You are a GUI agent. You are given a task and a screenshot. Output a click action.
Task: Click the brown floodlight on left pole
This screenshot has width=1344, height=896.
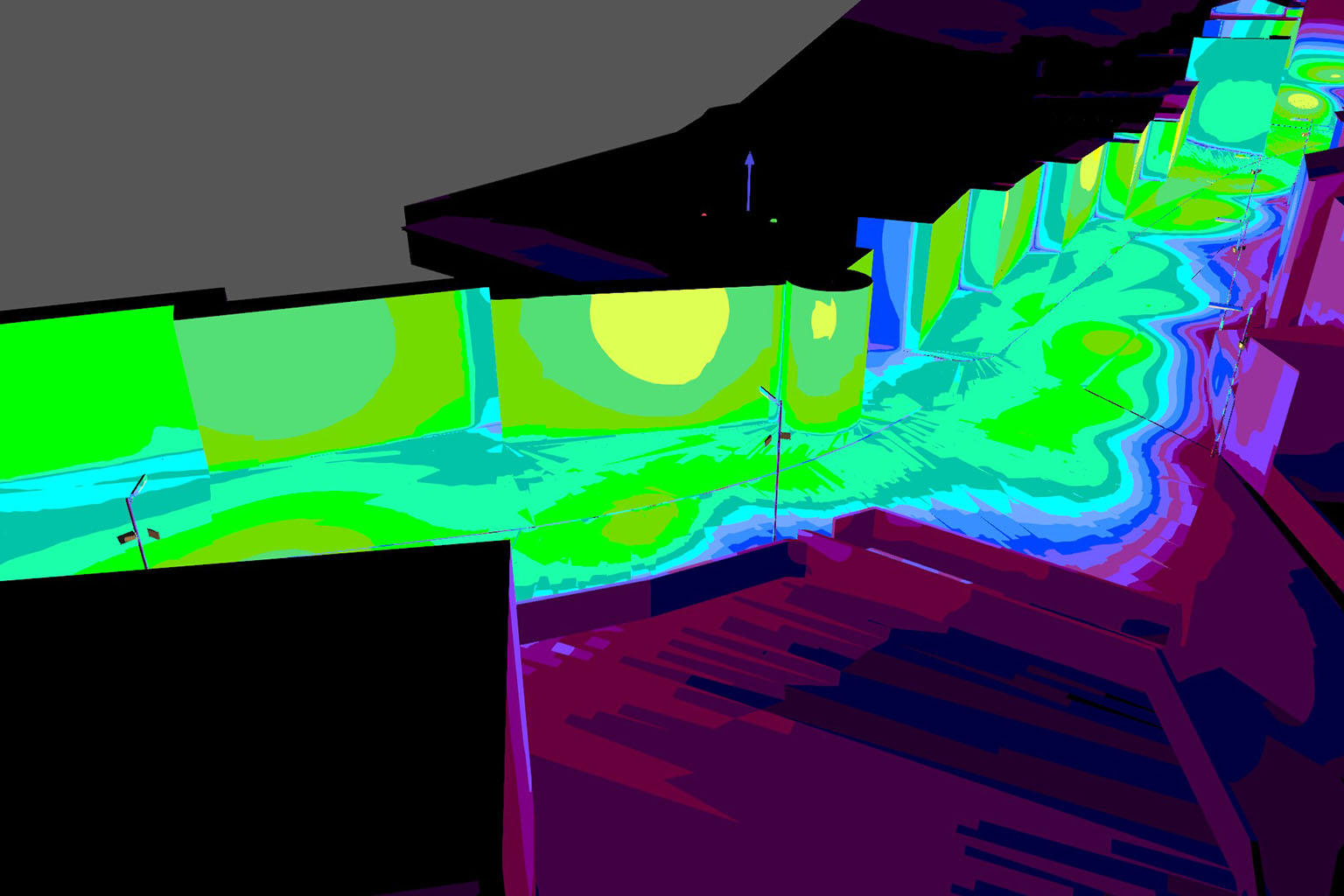(128, 537)
